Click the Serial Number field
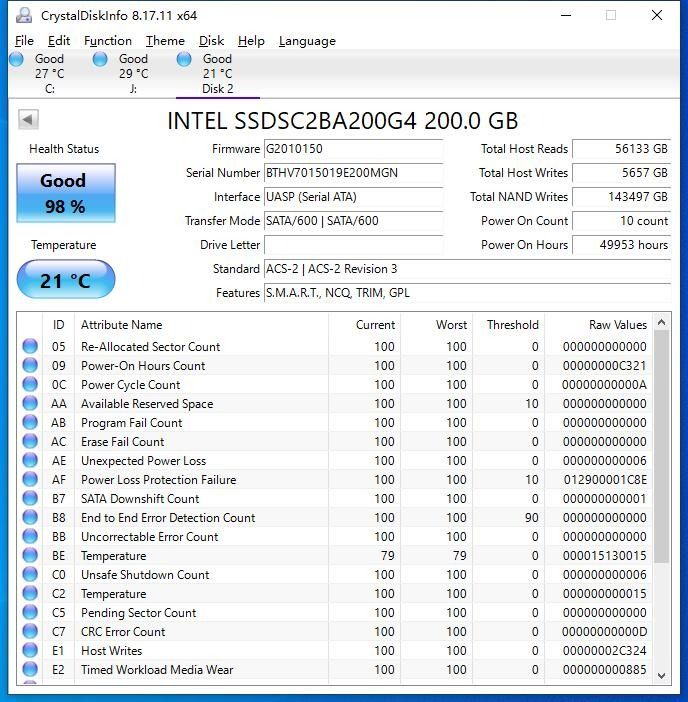Image resolution: width=688 pixels, height=702 pixels. (353, 173)
